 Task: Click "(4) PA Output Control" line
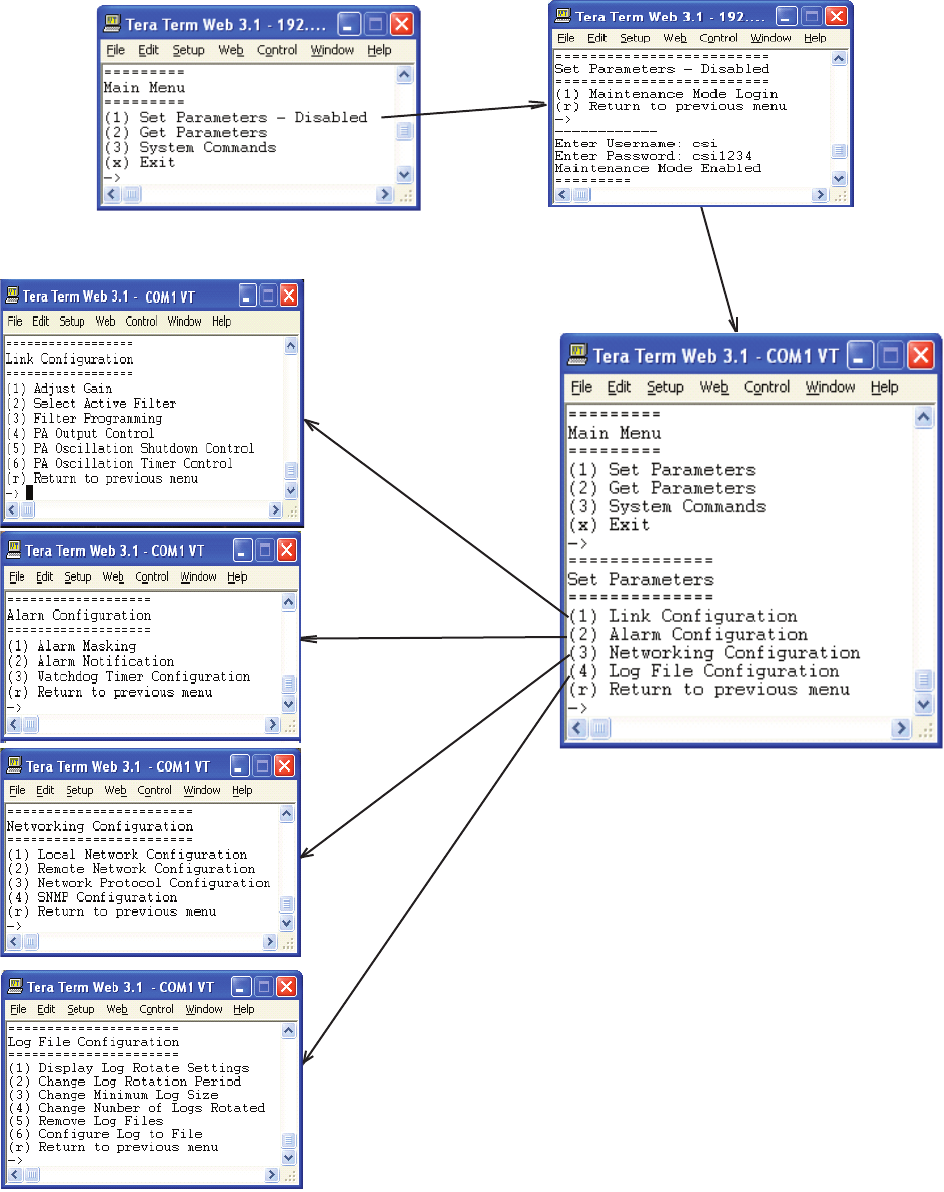point(81,433)
